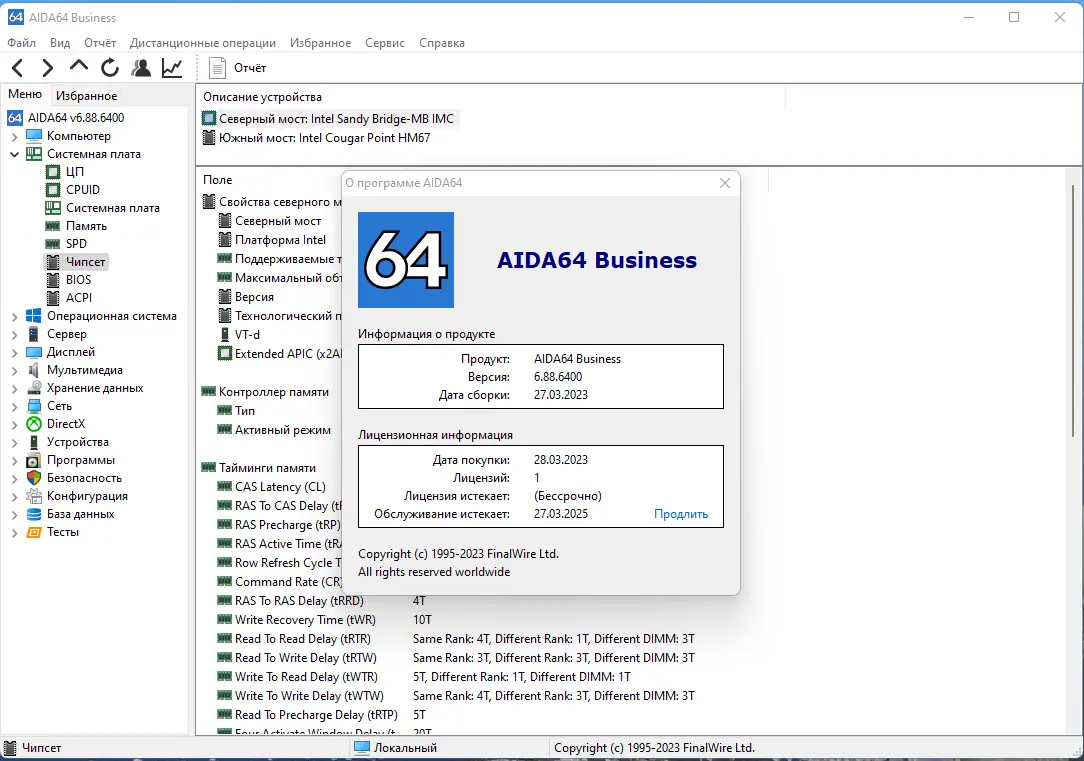This screenshot has height=761, width=1084.
Task: Click the Сеть network icon
Action: point(33,405)
